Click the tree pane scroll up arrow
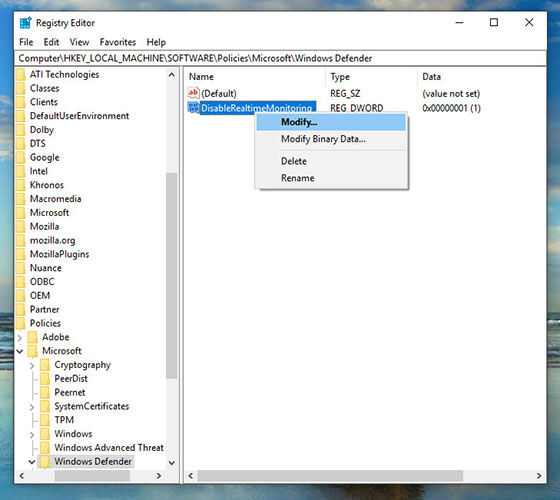The image size is (560, 500). 172,75
